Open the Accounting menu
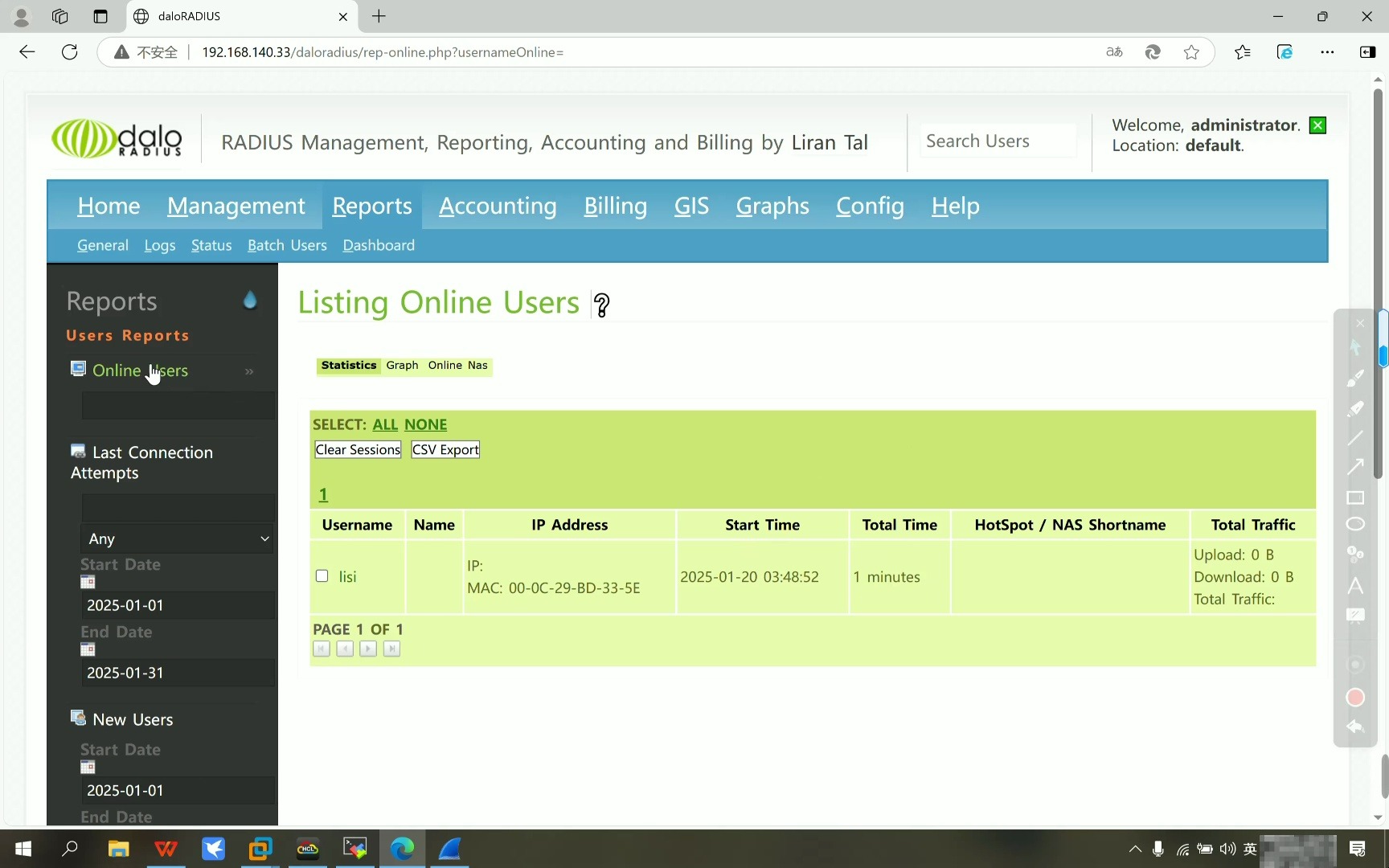This screenshot has height=868, width=1389. [498, 206]
